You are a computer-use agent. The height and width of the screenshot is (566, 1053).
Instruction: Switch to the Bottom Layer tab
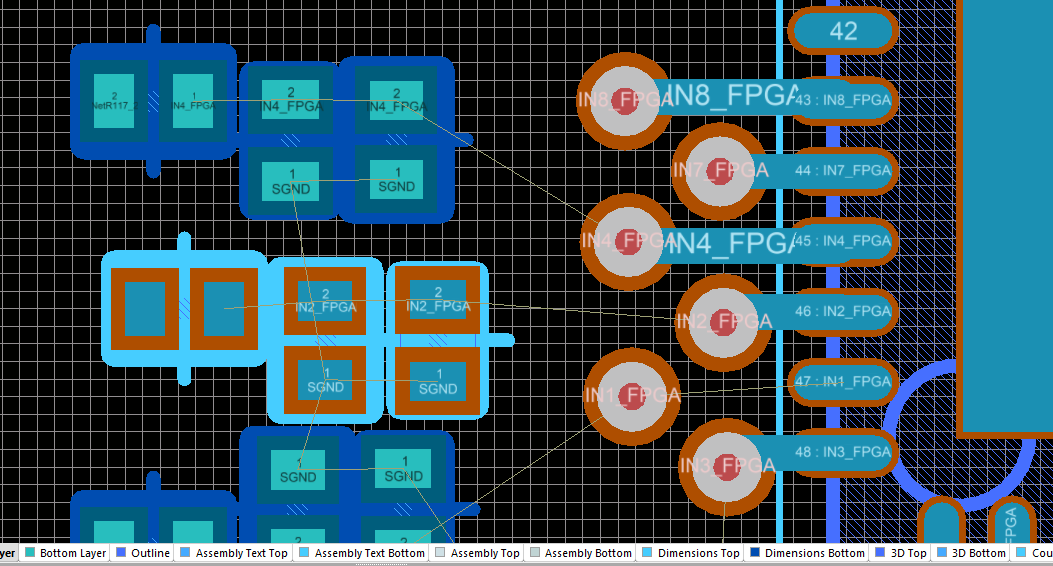(x=65, y=553)
